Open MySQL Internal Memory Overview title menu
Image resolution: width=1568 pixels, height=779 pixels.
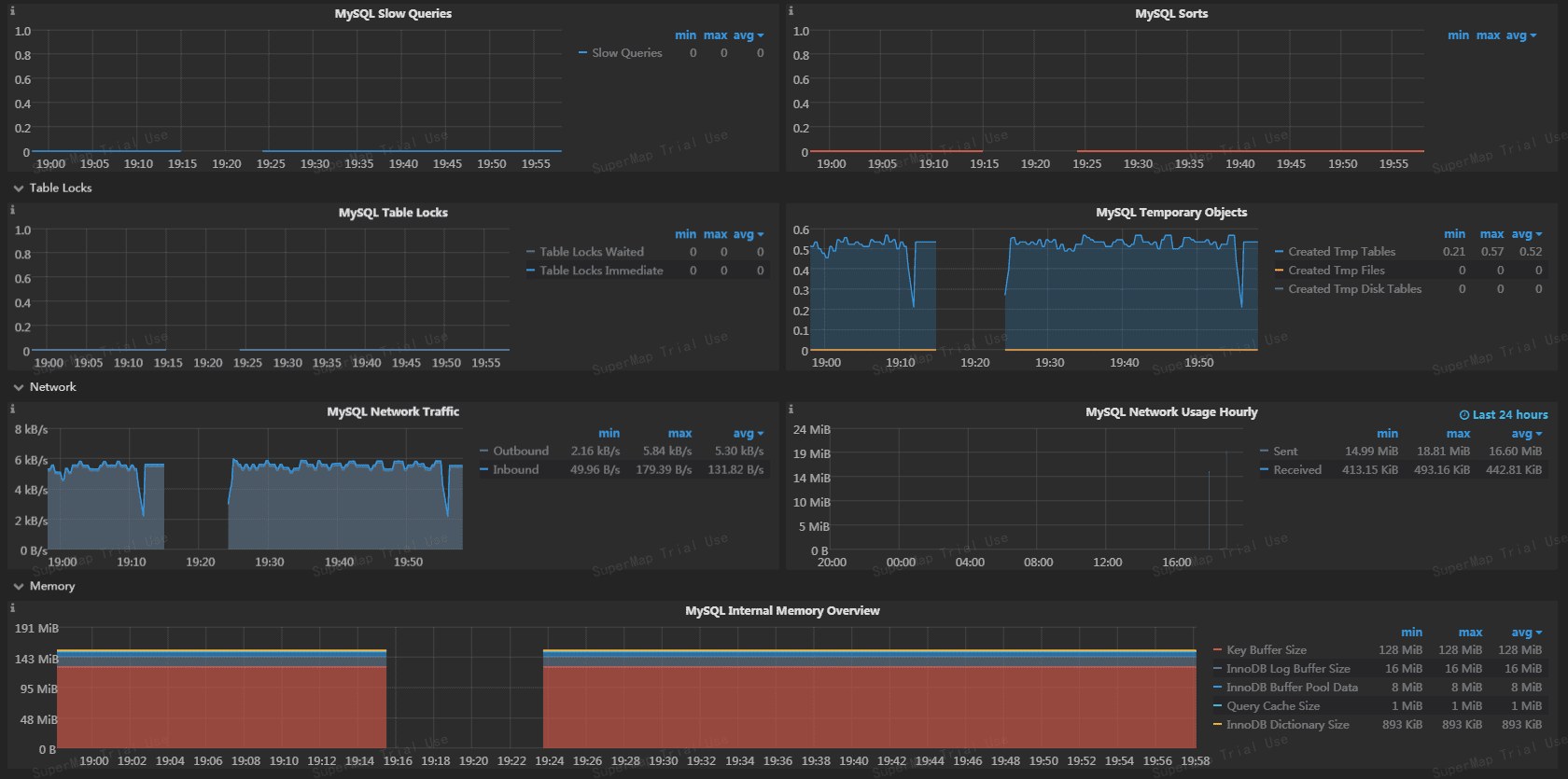point(782,610)
